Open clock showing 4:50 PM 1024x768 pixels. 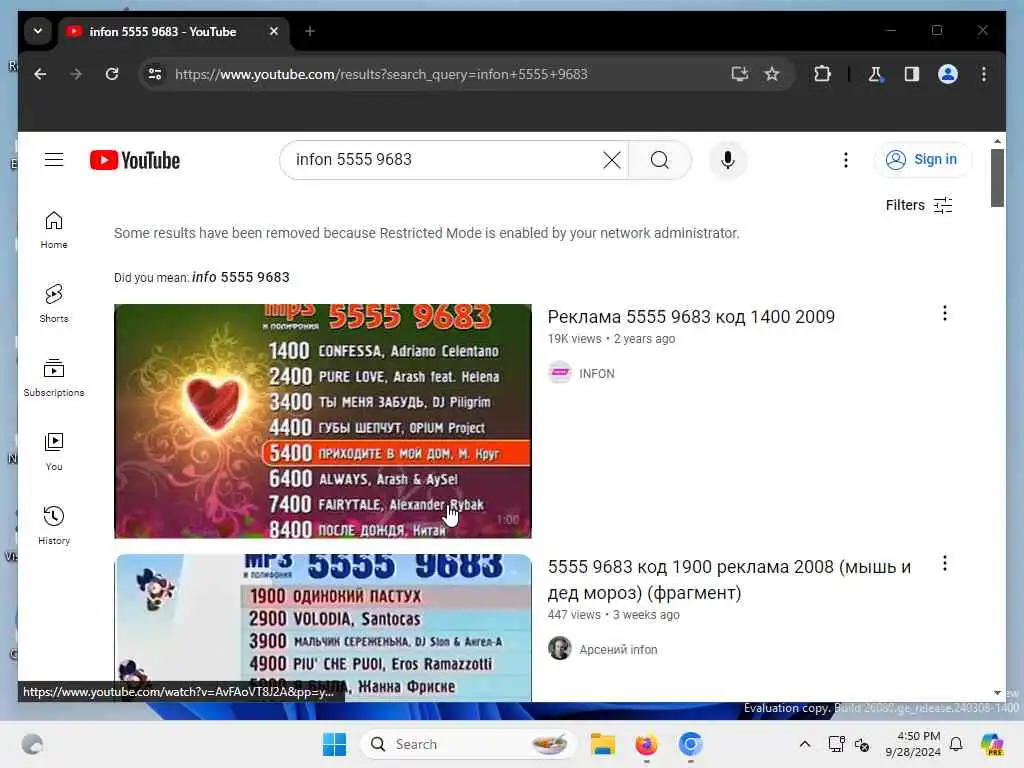912,744
